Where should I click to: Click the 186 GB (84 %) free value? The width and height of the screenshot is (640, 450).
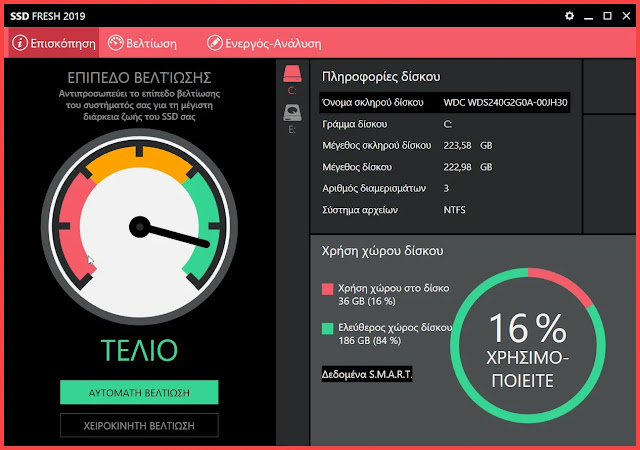point(370,341)
